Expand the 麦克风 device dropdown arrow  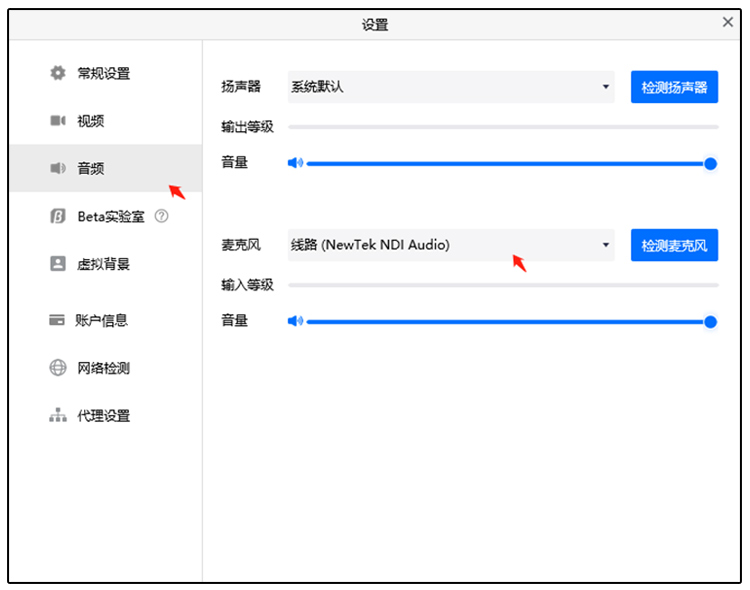[605, 245]
